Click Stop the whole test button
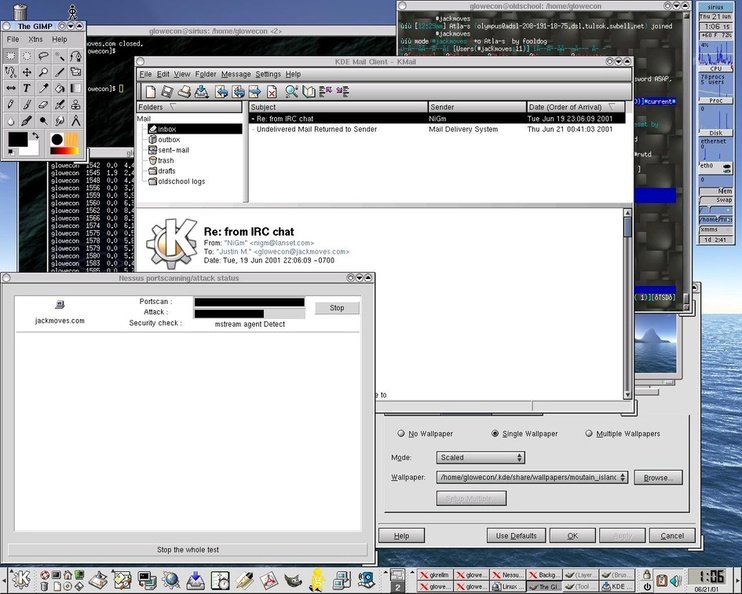The width and height of the screenshot is (742, 594). coord(188,550)
